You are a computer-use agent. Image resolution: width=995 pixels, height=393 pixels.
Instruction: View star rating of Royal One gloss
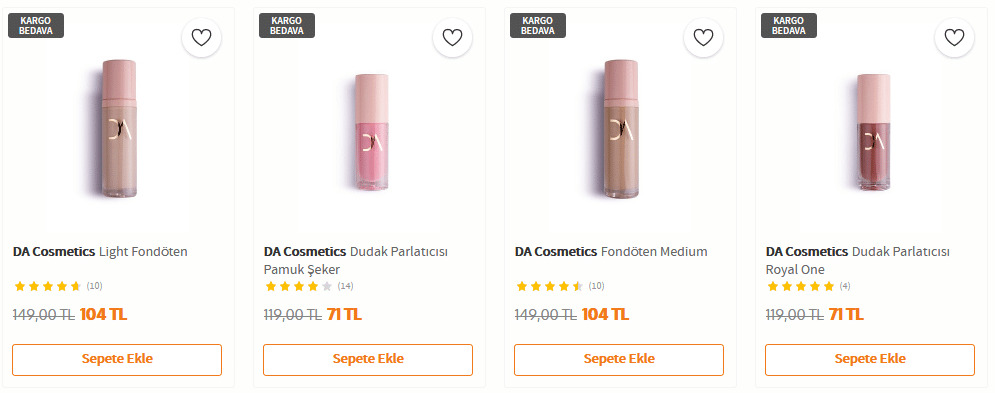tap(800, 286)
